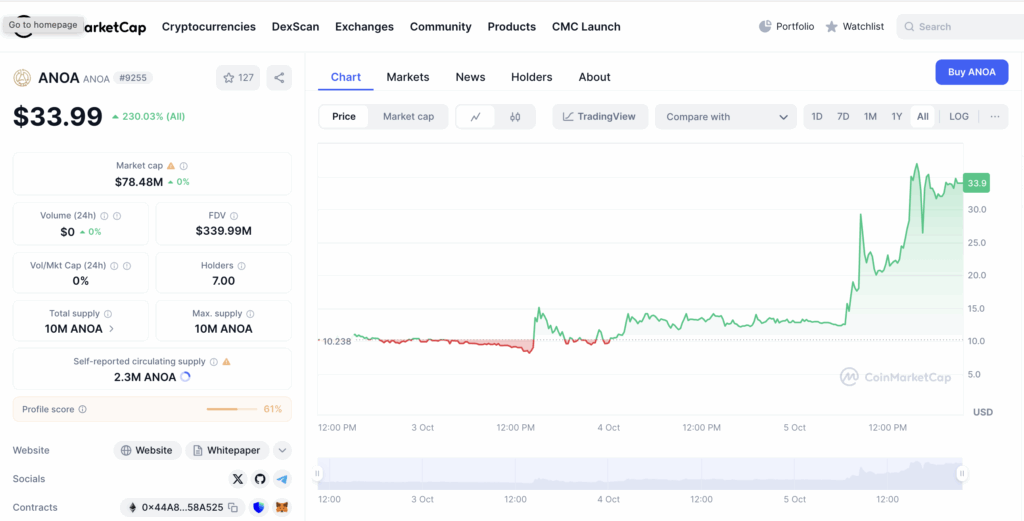Click the blue shield icon beside contract

259,508
